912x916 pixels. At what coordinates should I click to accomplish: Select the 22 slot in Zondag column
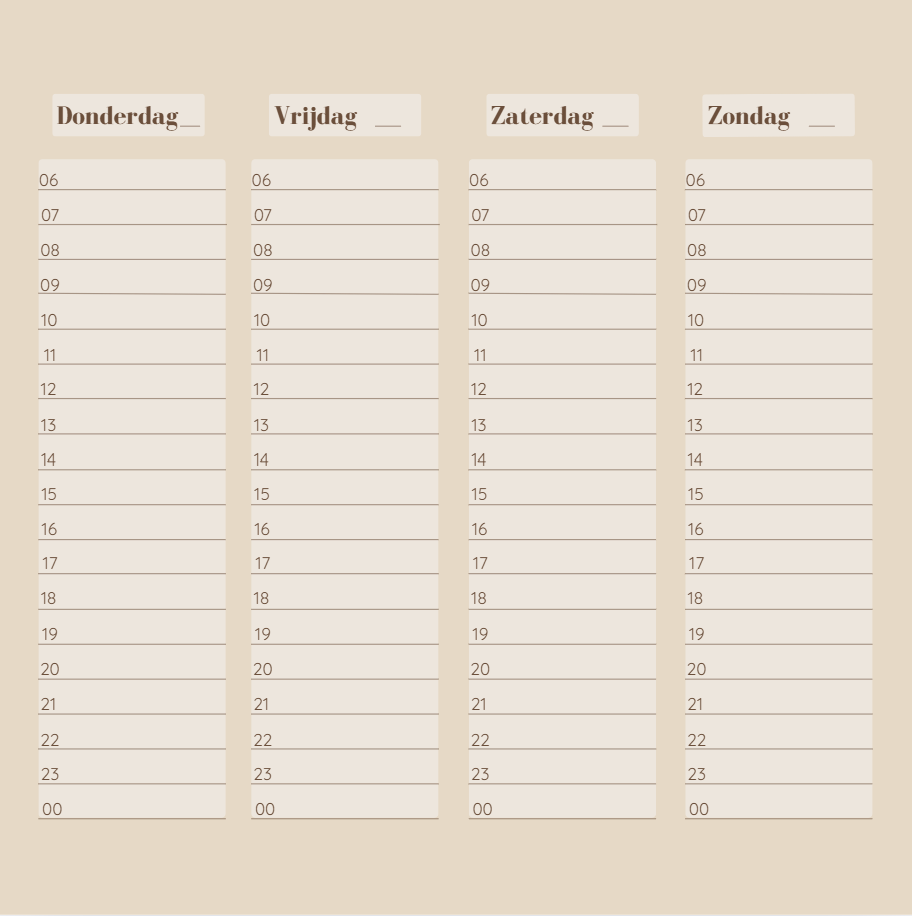[x=779, y=739]
